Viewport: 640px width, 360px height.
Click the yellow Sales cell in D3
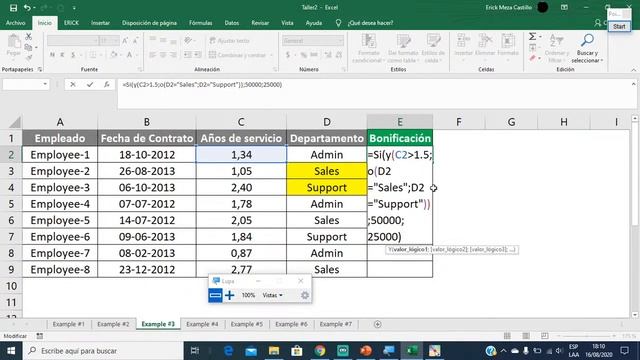coord(327,171)
